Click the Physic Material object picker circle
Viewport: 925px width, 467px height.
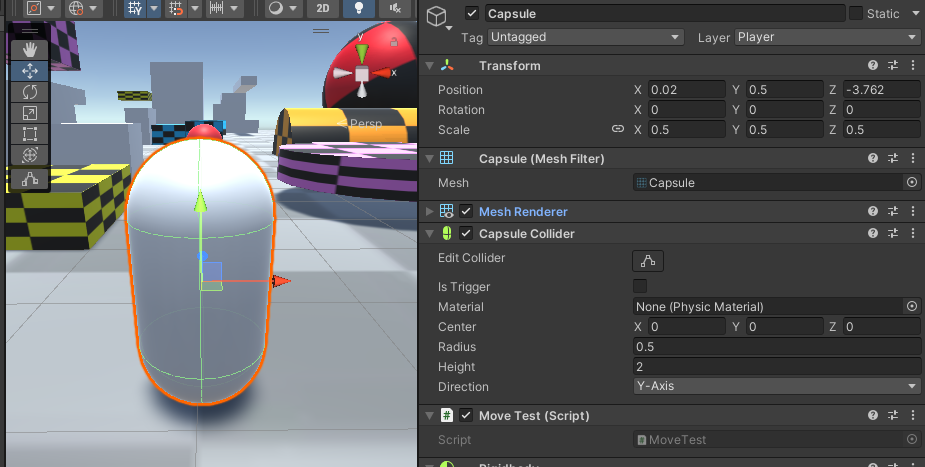click(x=912, y=306)
